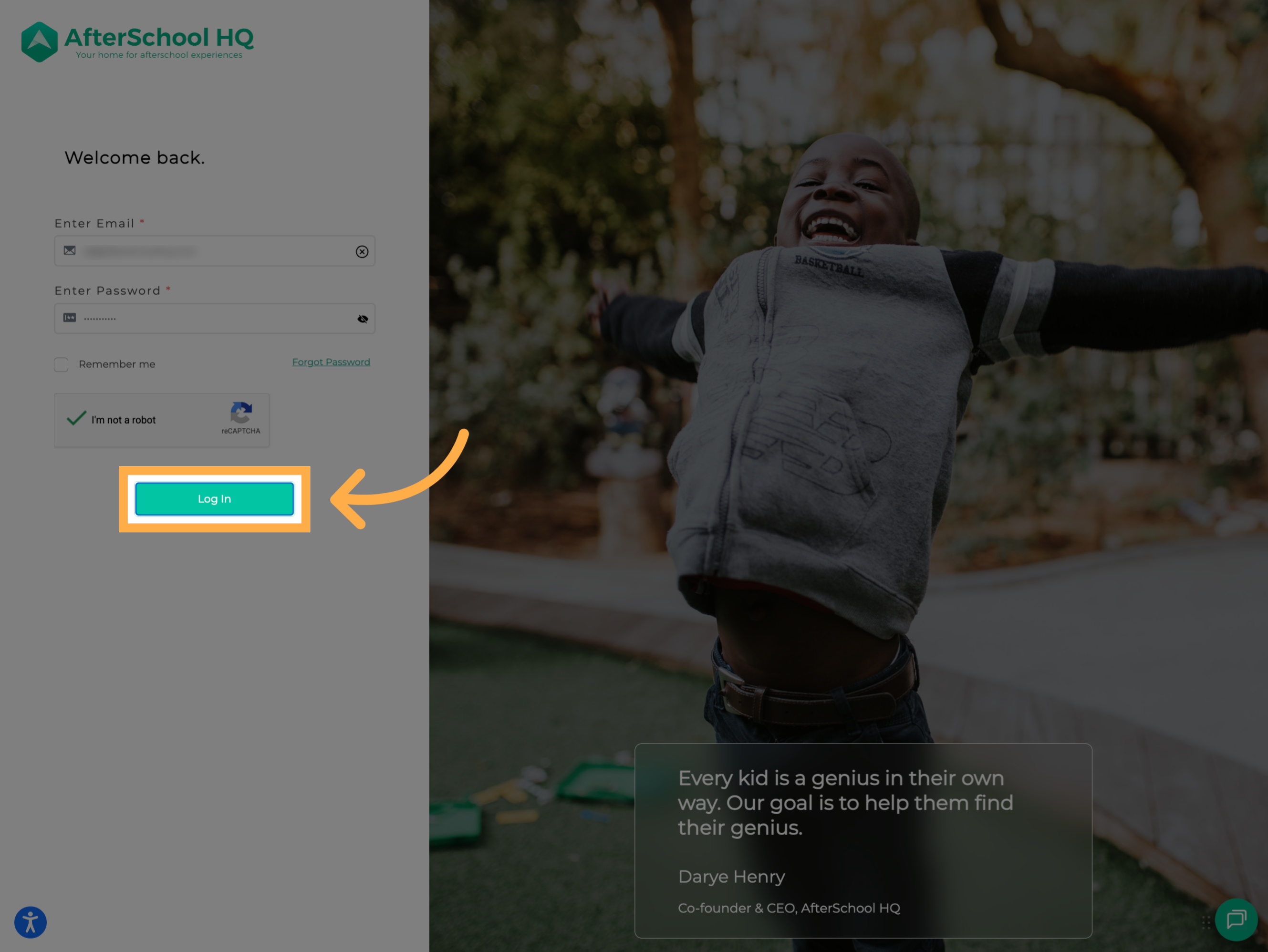Screen dimensions: 1268x952
Task: Check the Remember me checkbox
Action: [x=62, y=364]
